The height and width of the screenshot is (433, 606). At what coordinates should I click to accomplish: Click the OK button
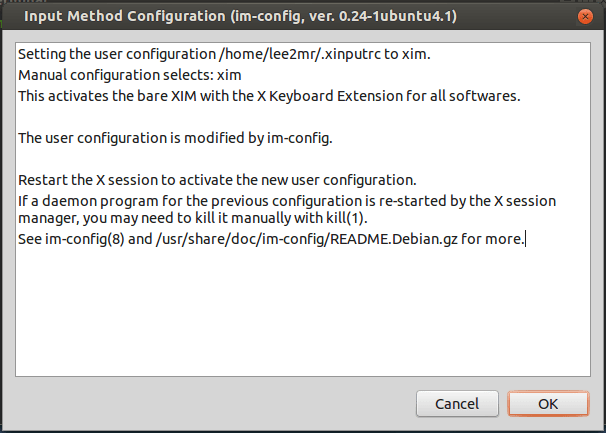click(x=547, y=405)
